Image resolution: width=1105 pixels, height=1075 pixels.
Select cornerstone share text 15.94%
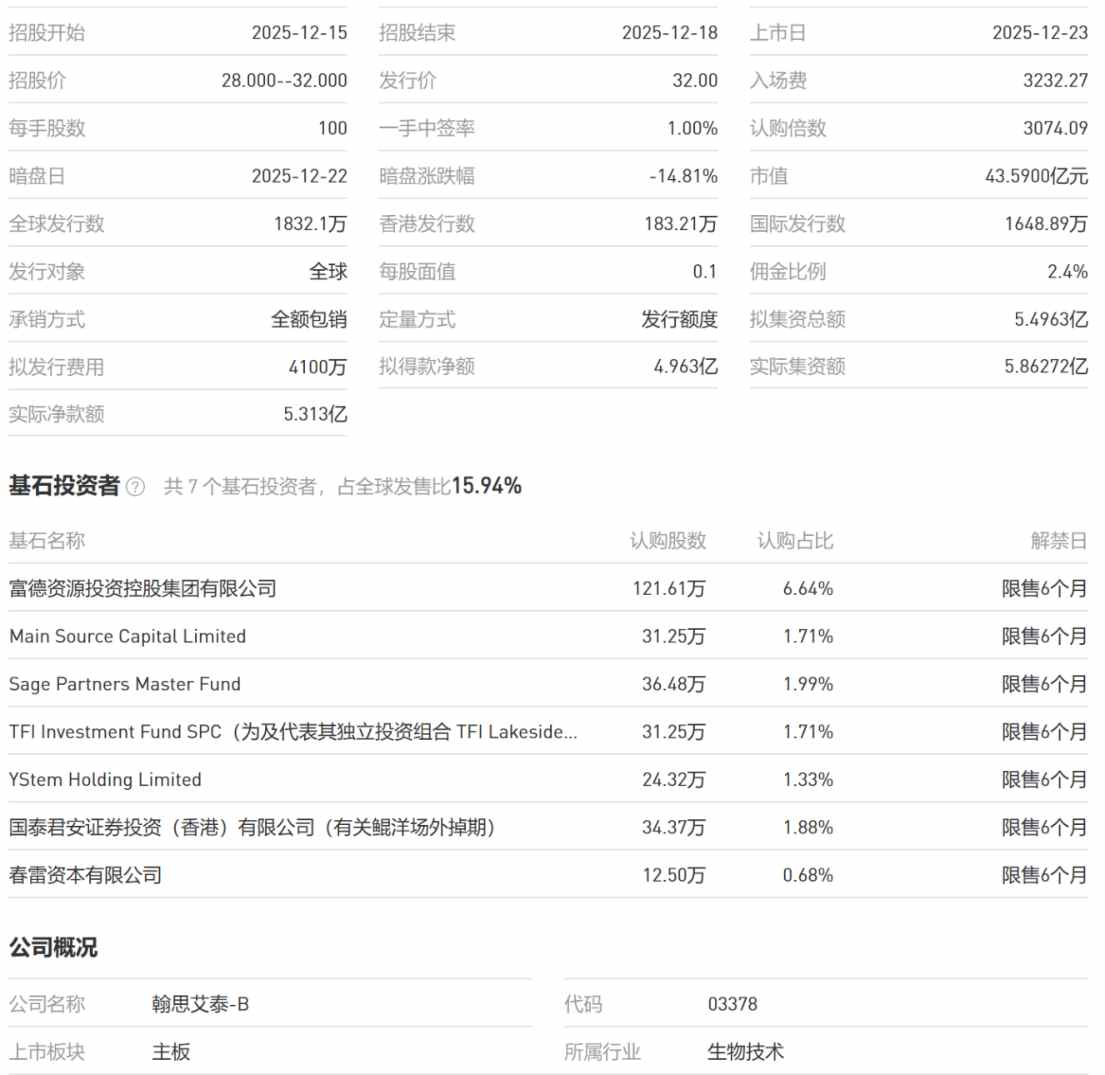pos(486,486)
